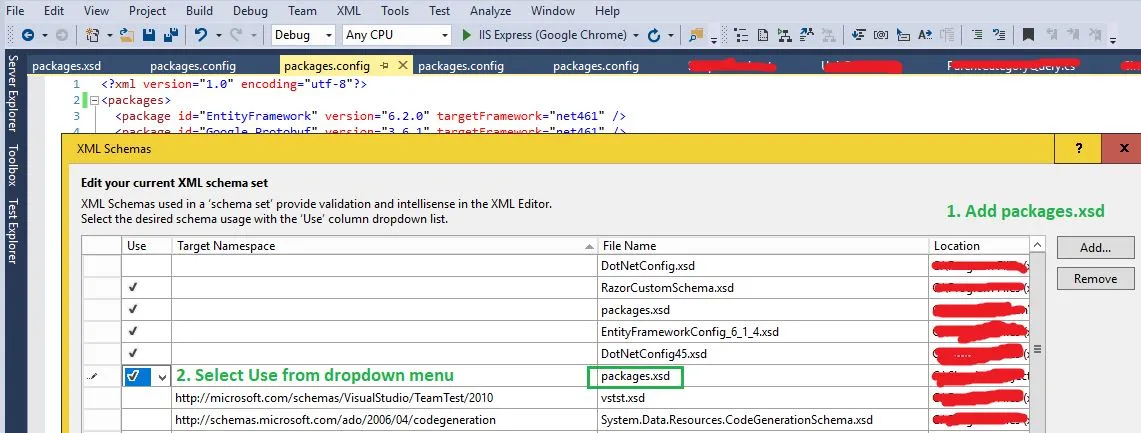Open the Test Explorer side tab
This screenshot has width=1141, height=433.
pos(12,230)
